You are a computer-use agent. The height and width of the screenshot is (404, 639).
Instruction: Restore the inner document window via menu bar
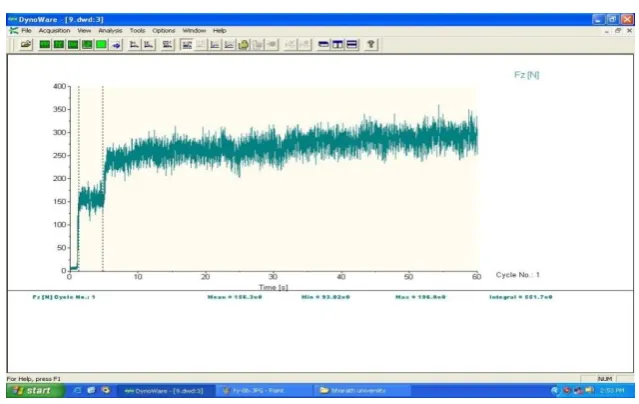618,31
